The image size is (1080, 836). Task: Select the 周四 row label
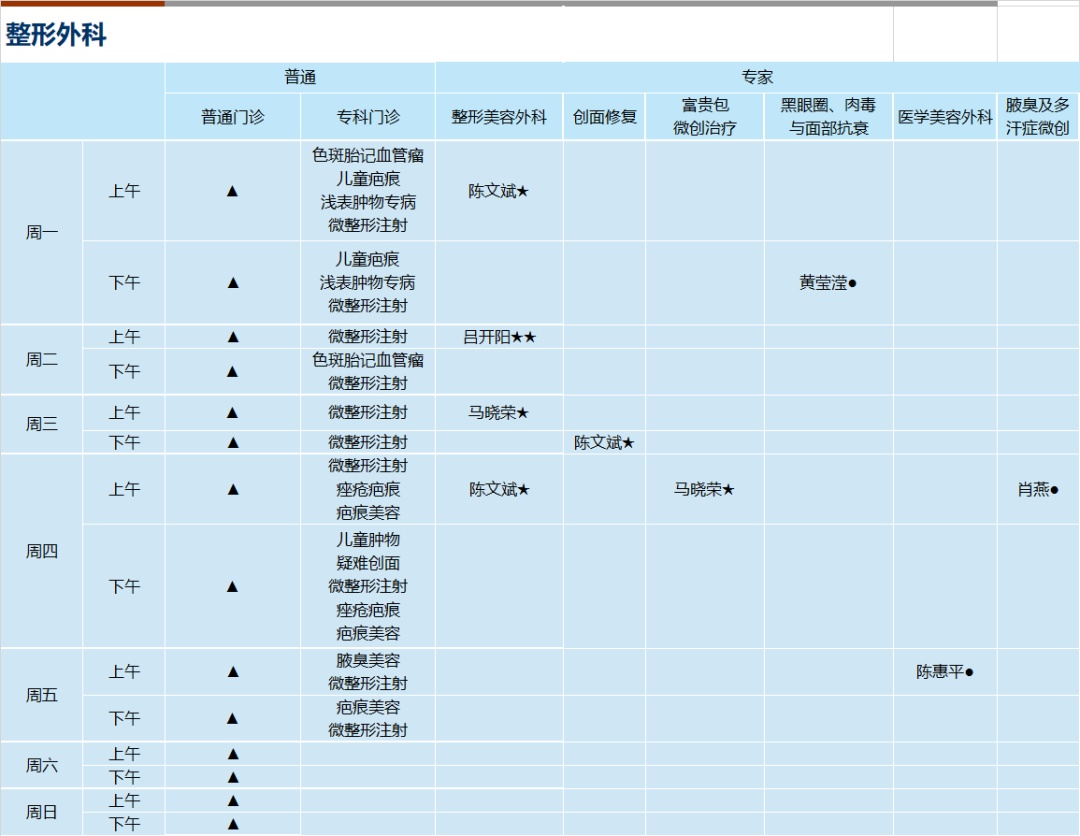point(42,551)
